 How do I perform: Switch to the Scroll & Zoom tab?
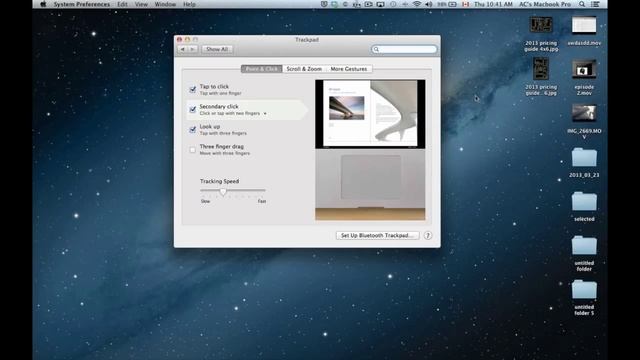[x=304, y=69]
